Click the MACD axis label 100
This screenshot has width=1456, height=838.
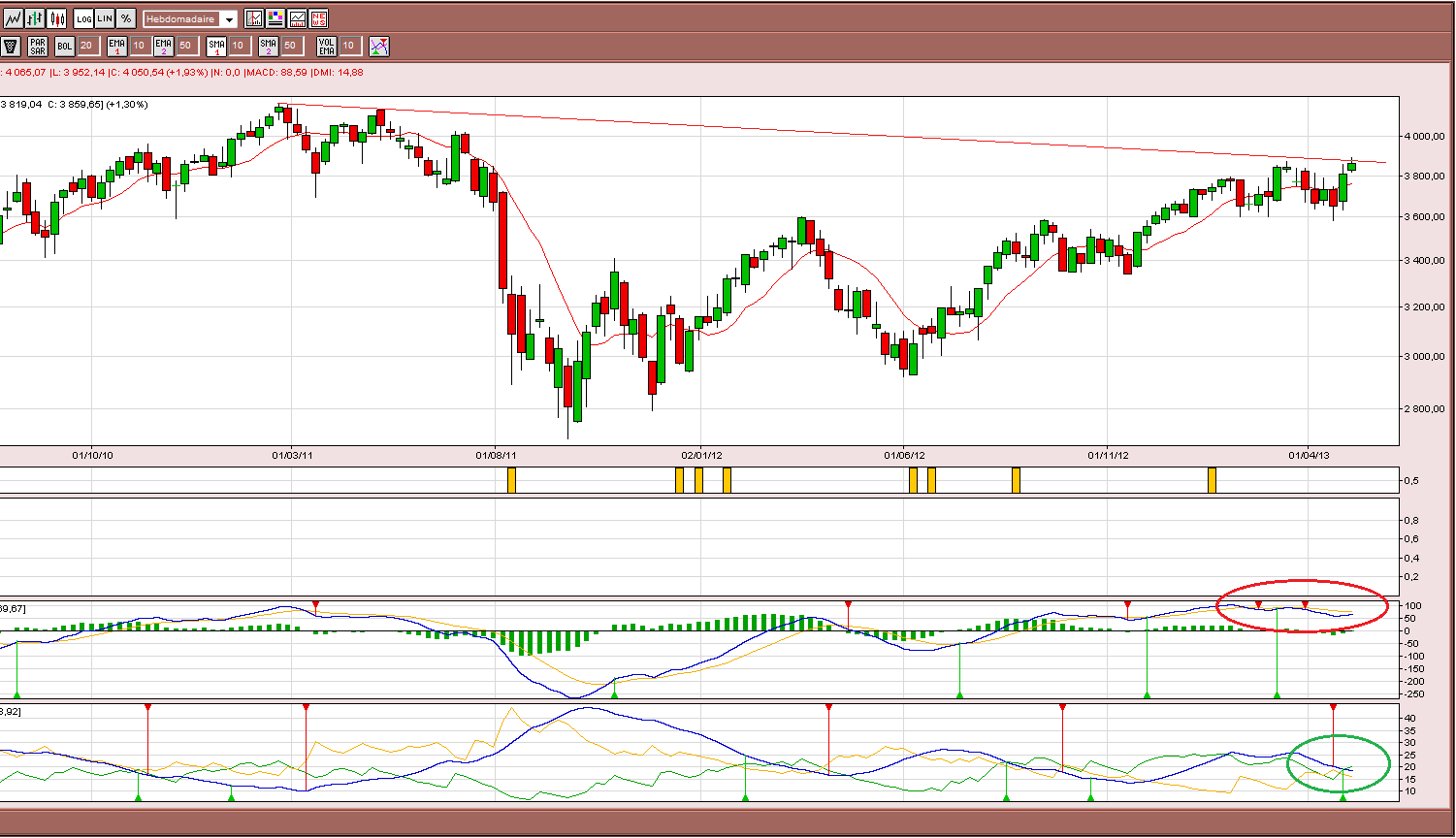coord(1413,606)
